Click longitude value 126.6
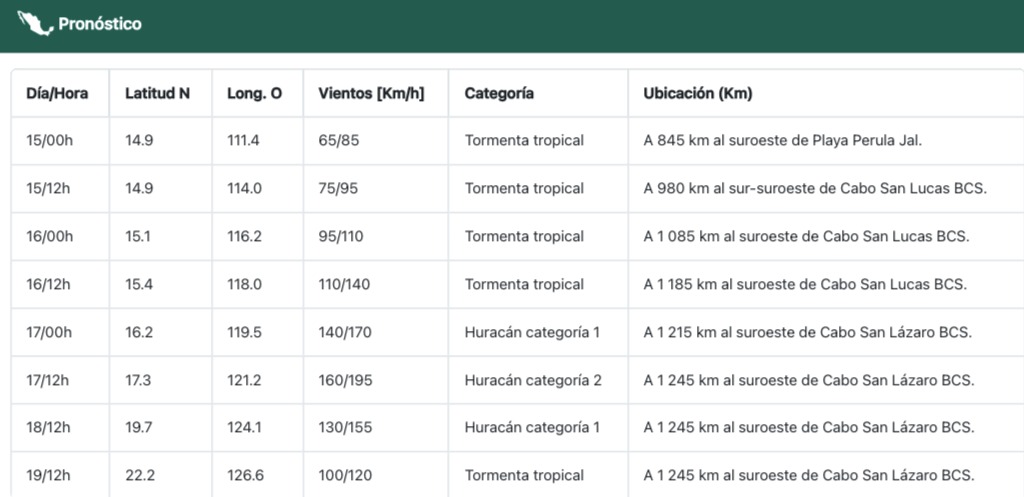 (246, 475)
